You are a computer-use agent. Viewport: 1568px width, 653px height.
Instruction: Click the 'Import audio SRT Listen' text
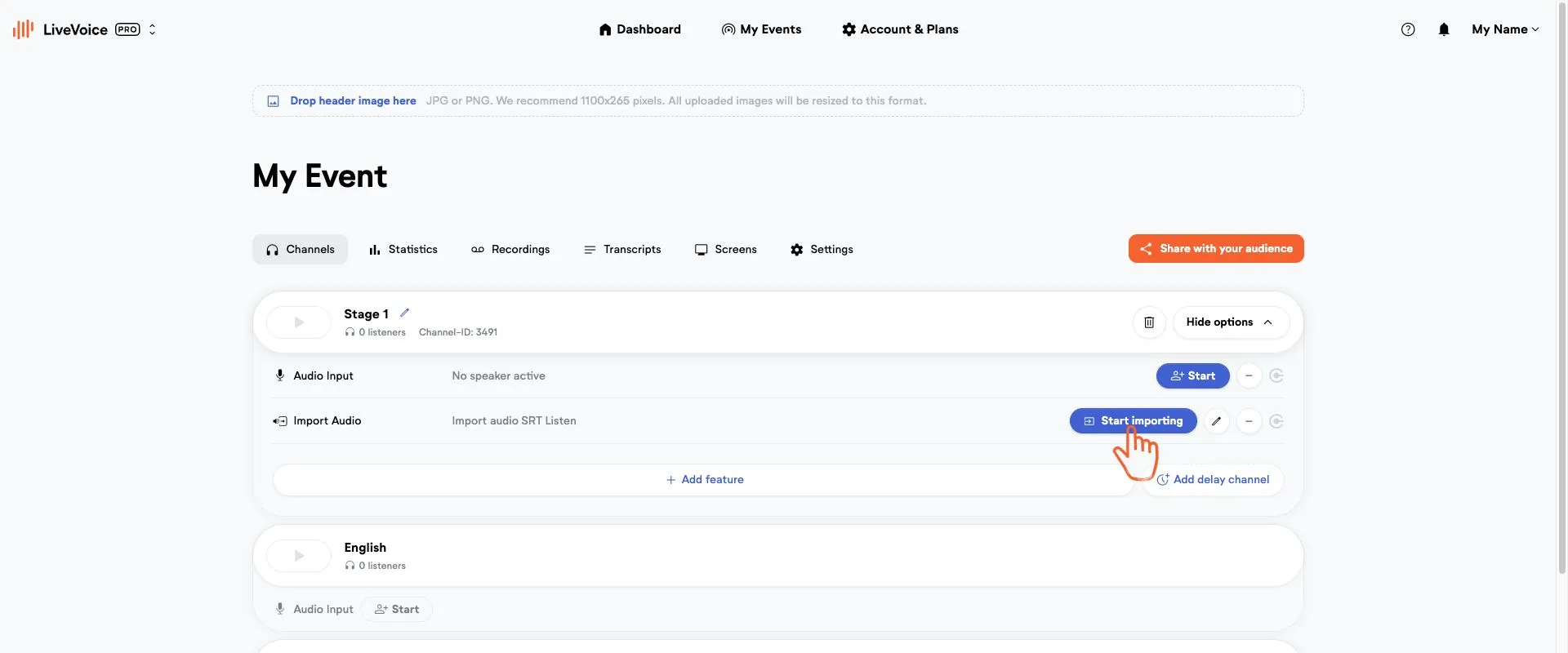514,421
